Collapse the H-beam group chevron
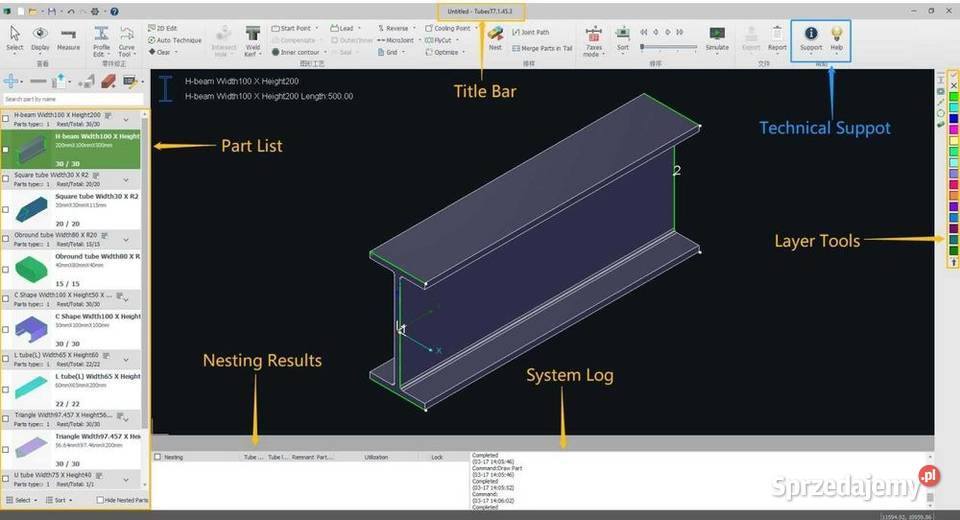This screenshot has width=960, height=520. [x=126, y=119]
